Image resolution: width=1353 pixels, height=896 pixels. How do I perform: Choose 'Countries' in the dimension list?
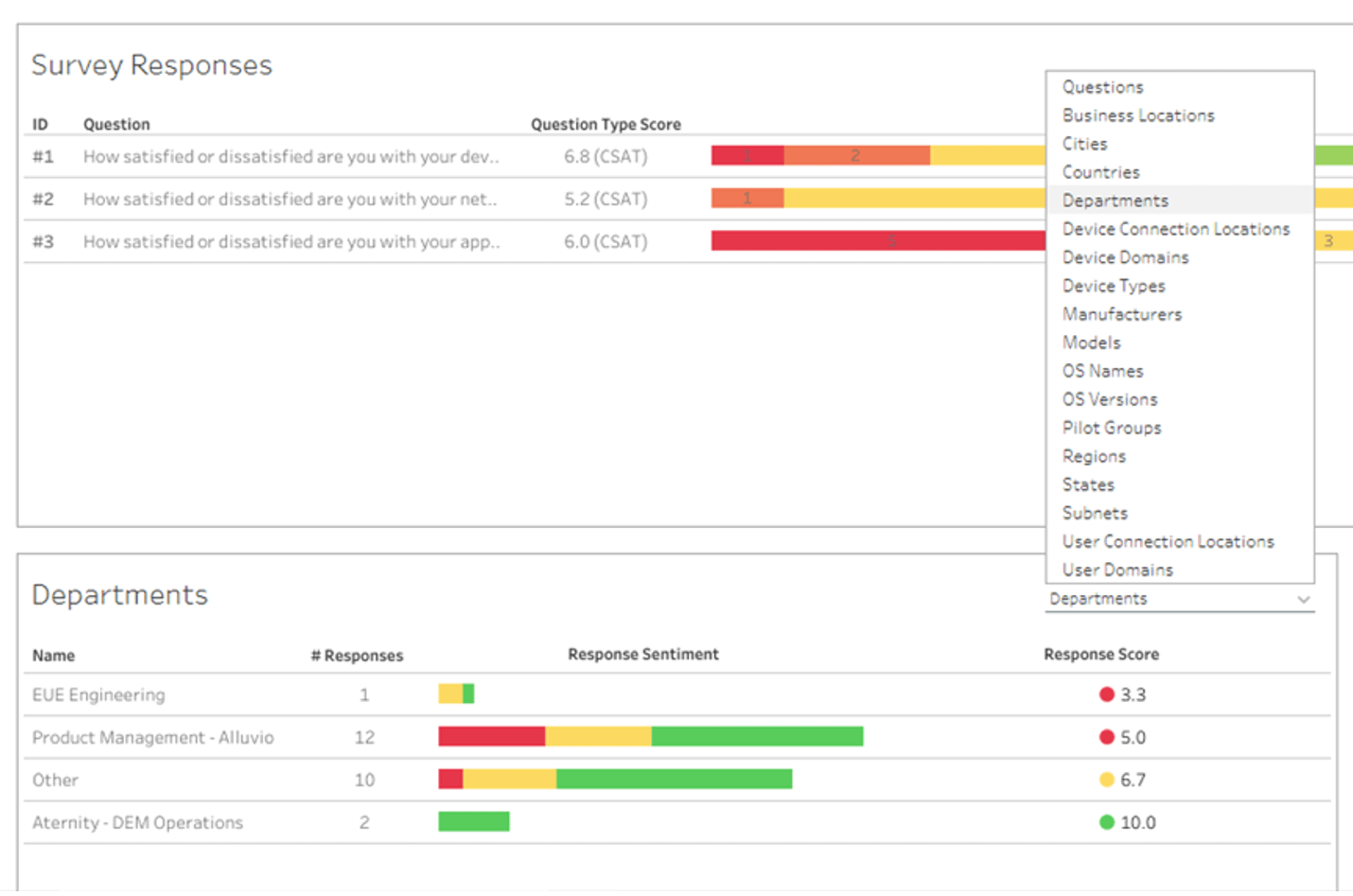click(1100, 171)
